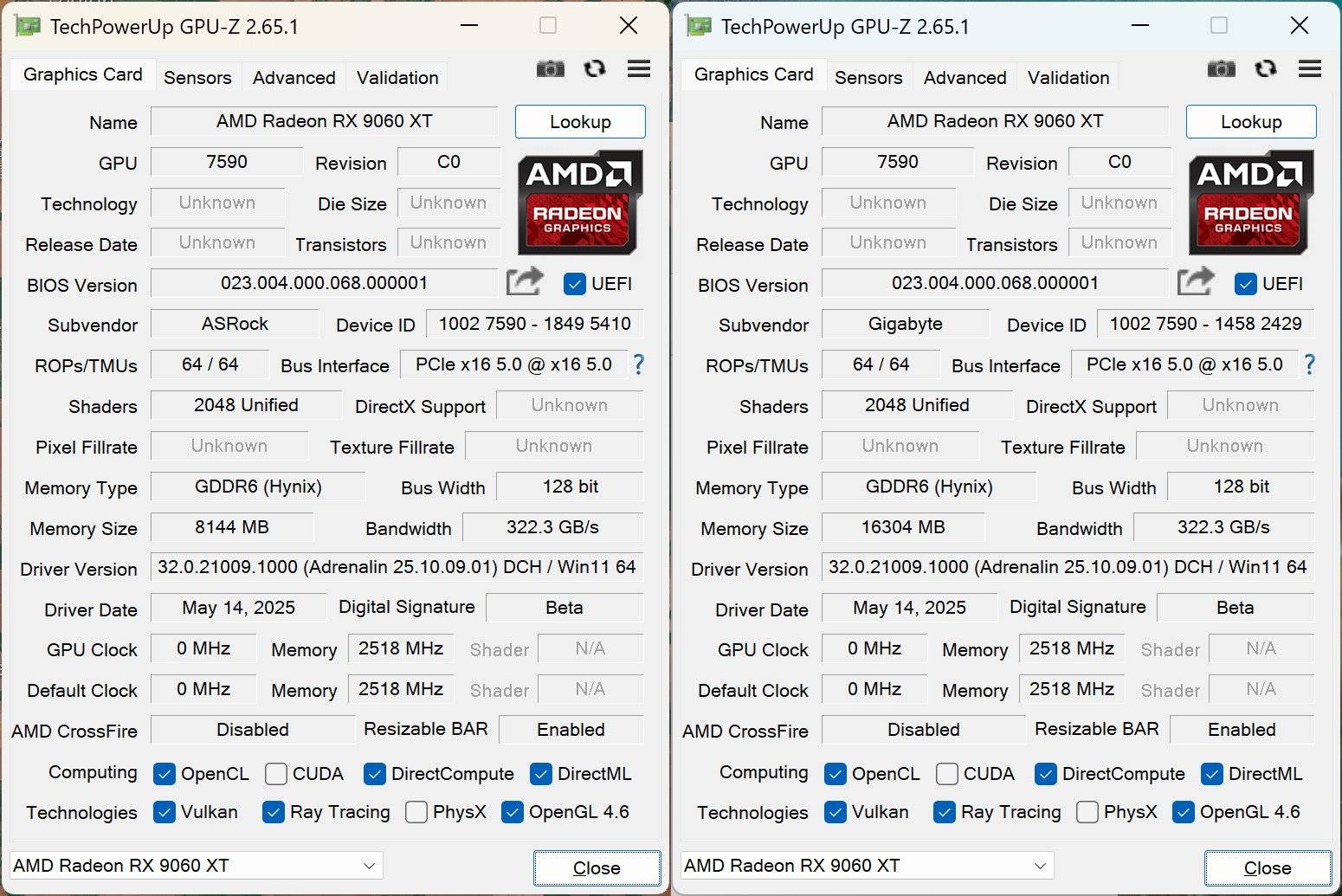1342x896 pixels.
Task: Switch to Advanced tab in ASRock window
Action: (x=294, y=78)
